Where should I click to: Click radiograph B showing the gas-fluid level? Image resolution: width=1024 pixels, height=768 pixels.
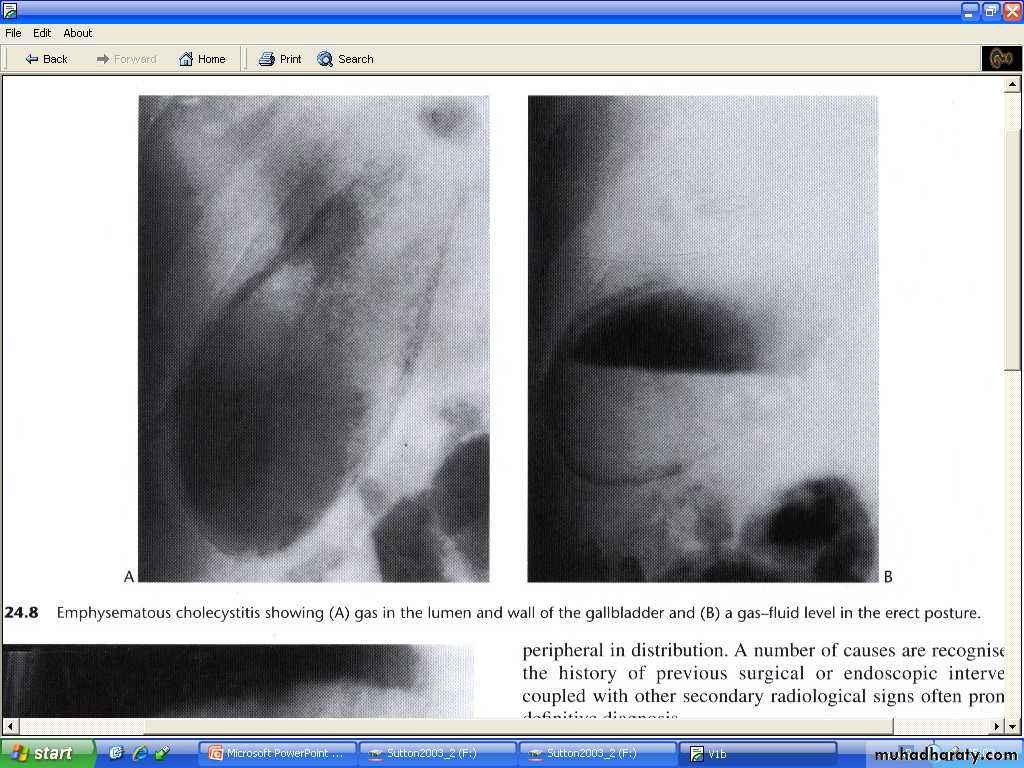pyautogui.click(x=702, y=338)
